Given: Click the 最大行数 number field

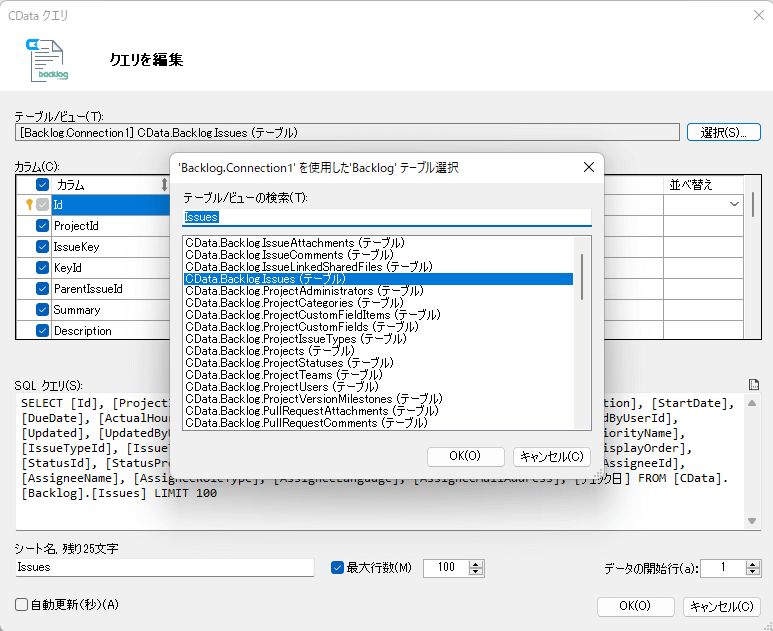Looking at the screenshot, I should pos(447,567).
